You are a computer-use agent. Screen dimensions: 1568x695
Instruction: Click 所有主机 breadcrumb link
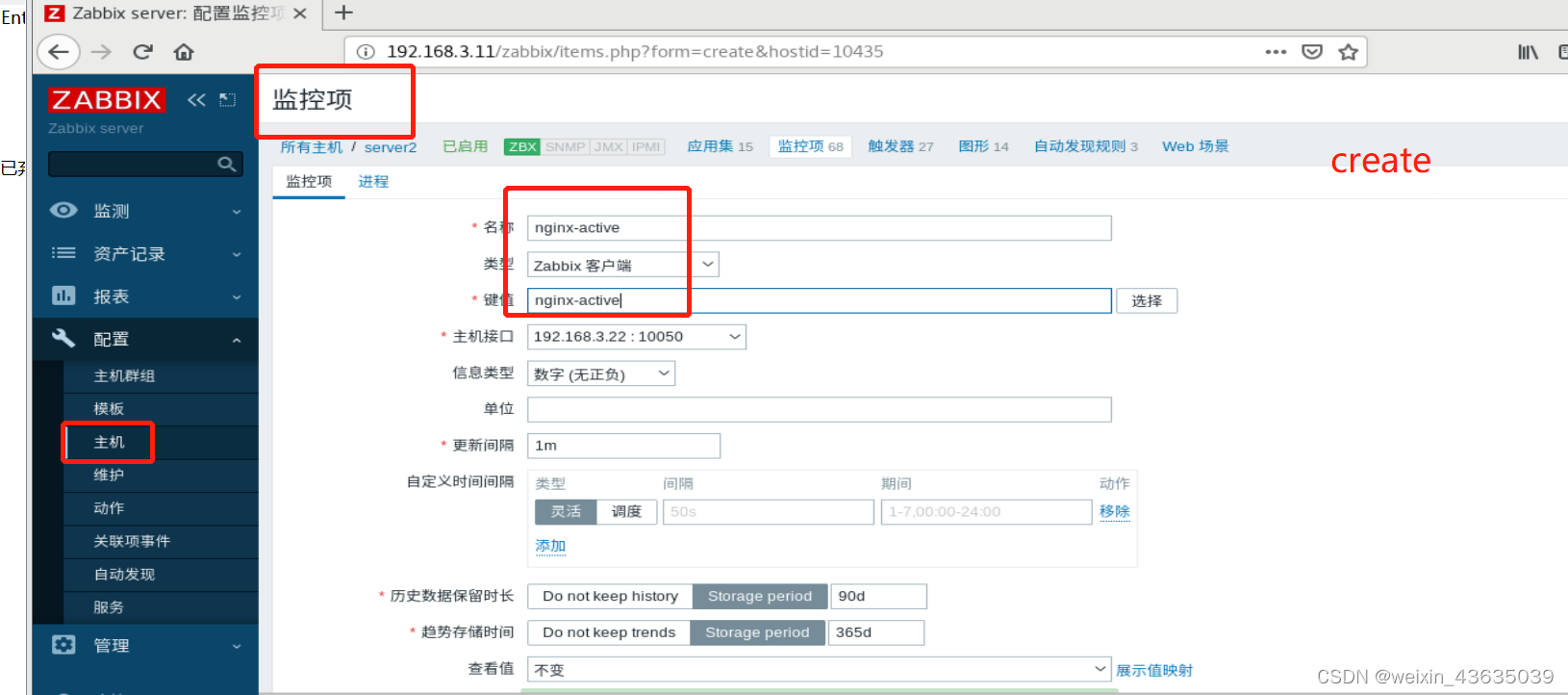point(312,147)
